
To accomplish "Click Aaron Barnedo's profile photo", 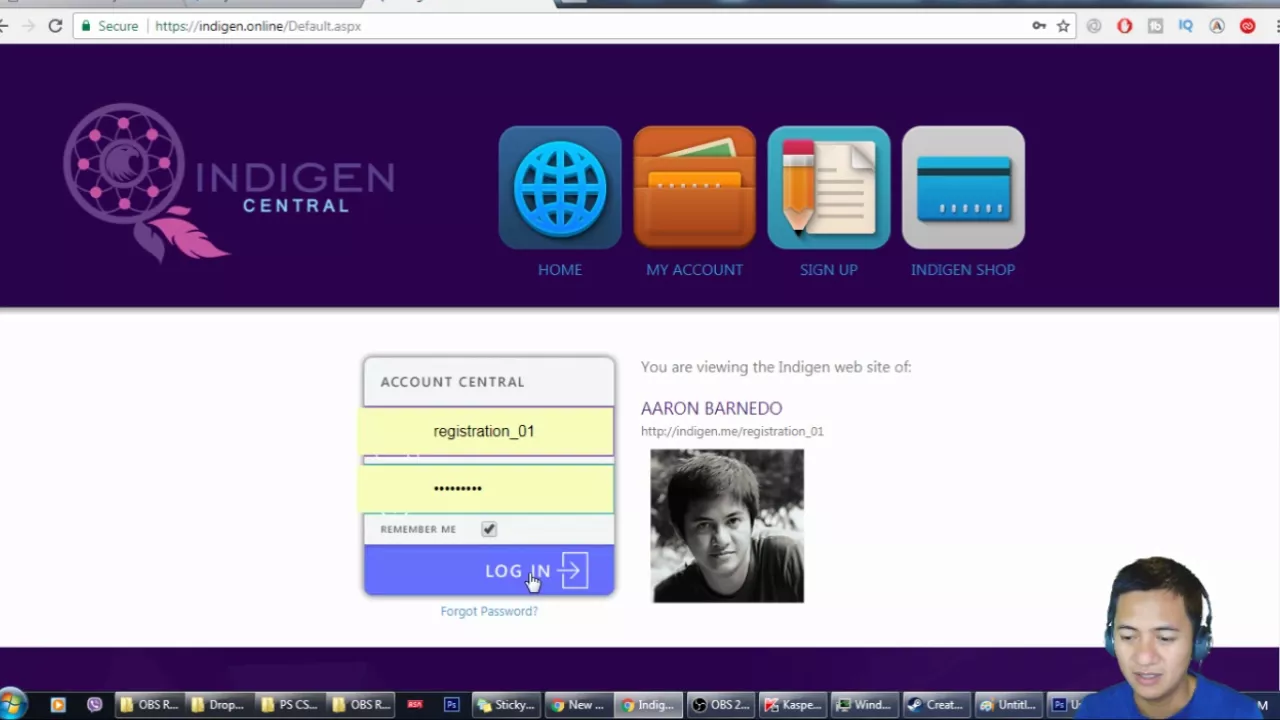I will (727, 526).
